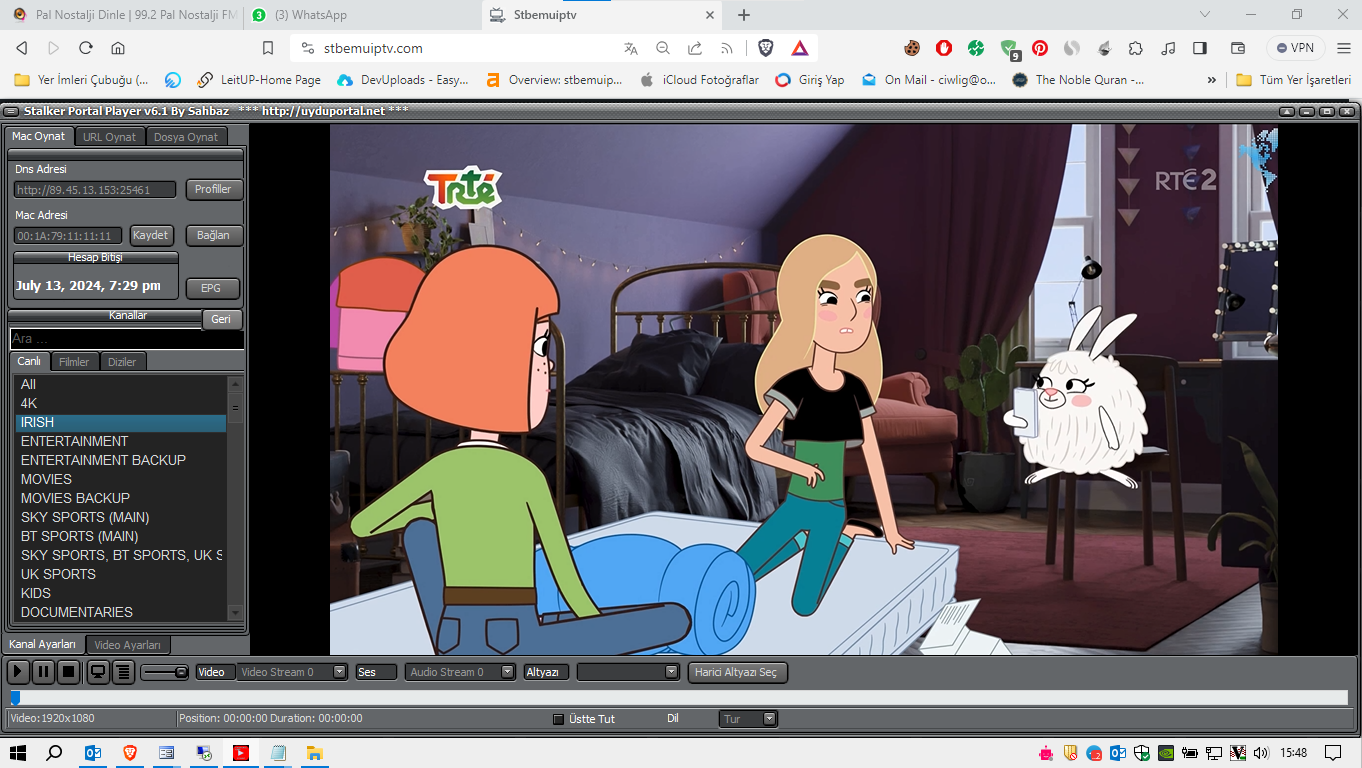Toggle the browser sidebar panel icon
The image size is (1362, 768).
click(x=1200, y=48)
